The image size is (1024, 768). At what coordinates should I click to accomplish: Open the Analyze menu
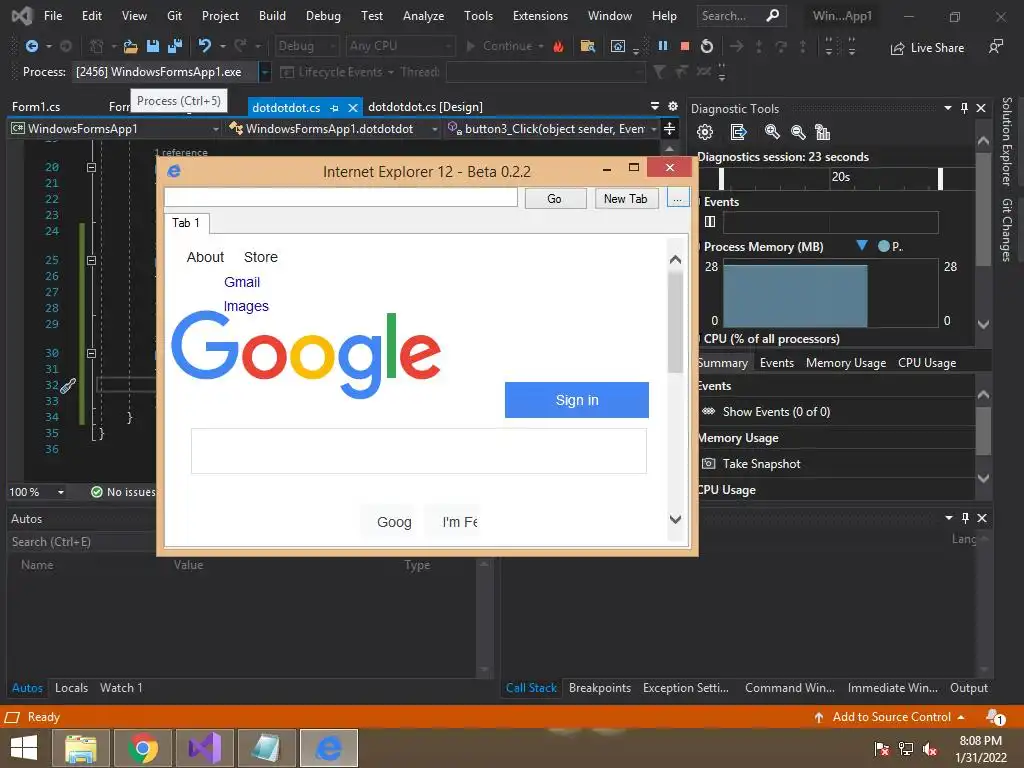pos(423,16)
